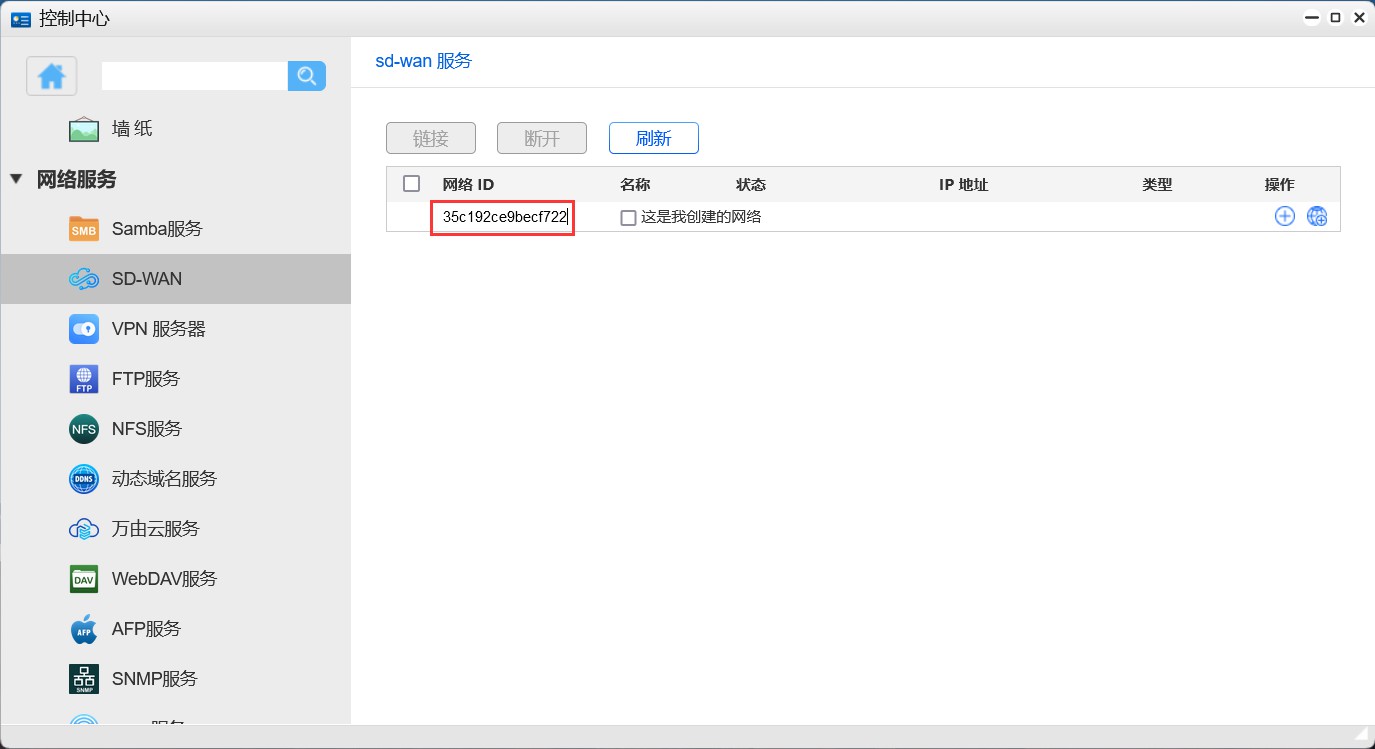This screenshot has height=749, width=1375.
Task: Open the NFS服务 icon
Action: 83,428
